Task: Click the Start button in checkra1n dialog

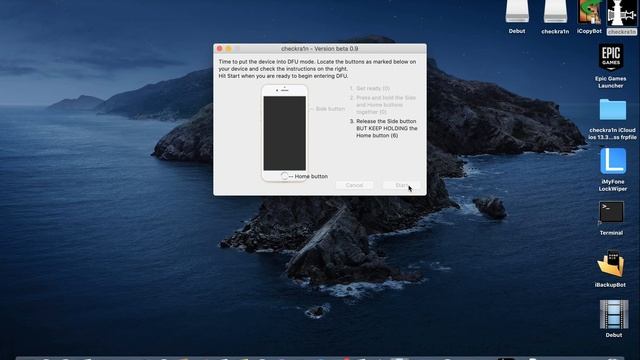Action: pyautogui.click(x=402, y=185)
